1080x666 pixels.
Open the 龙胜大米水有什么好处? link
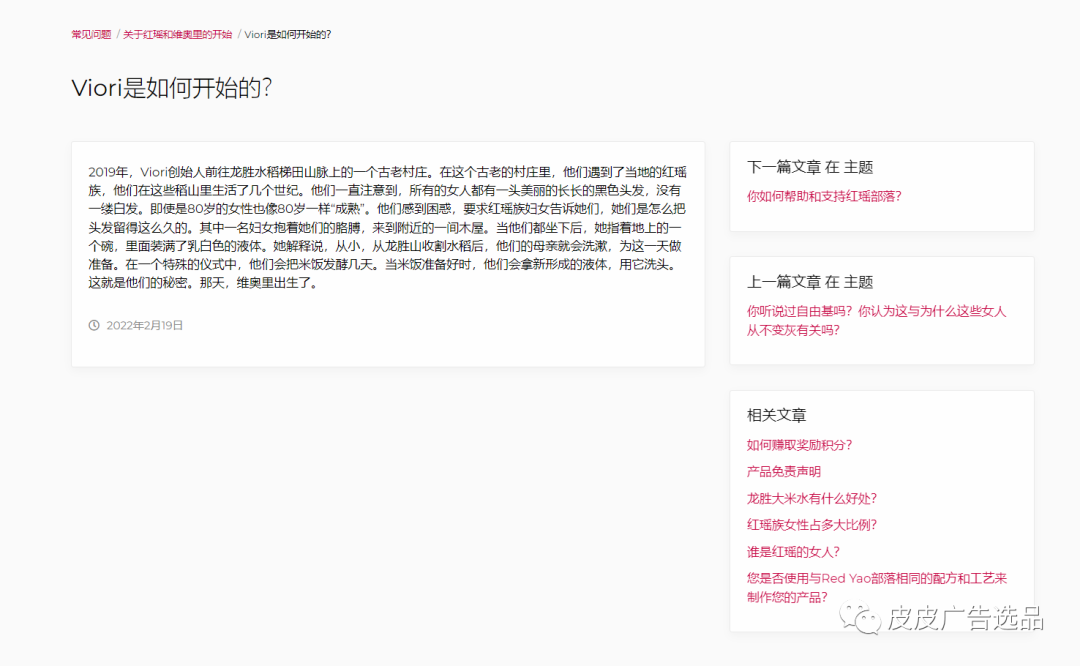pyautogui.click(x=811, y=499)
